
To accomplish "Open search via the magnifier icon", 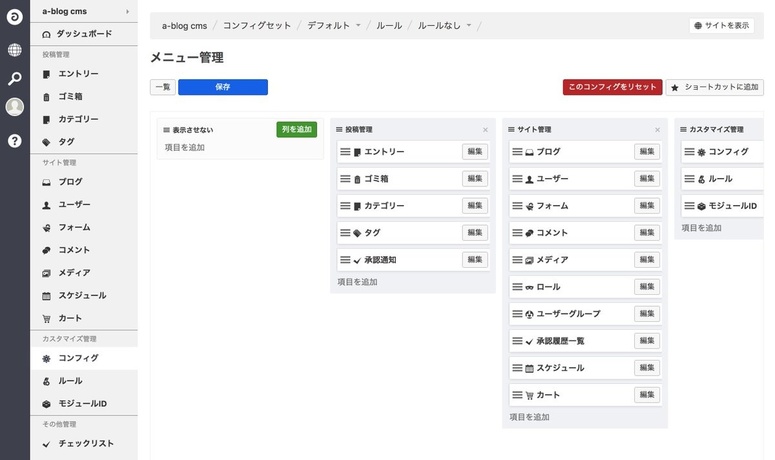I will 14,79.
